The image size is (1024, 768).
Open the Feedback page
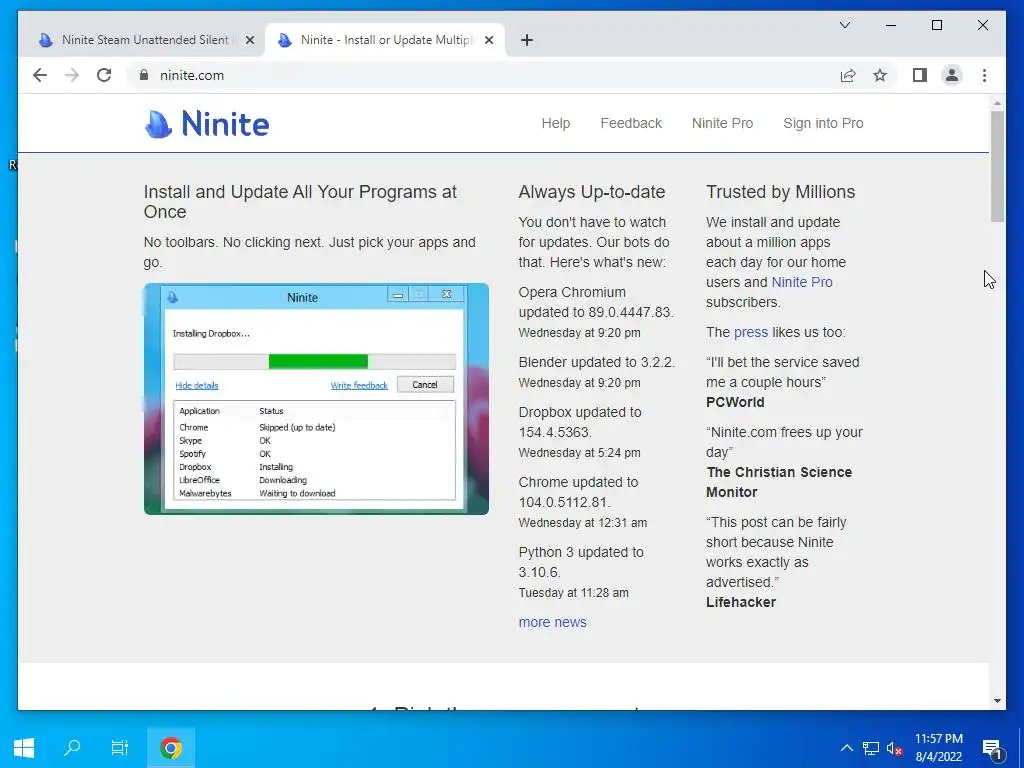(631, 123)
